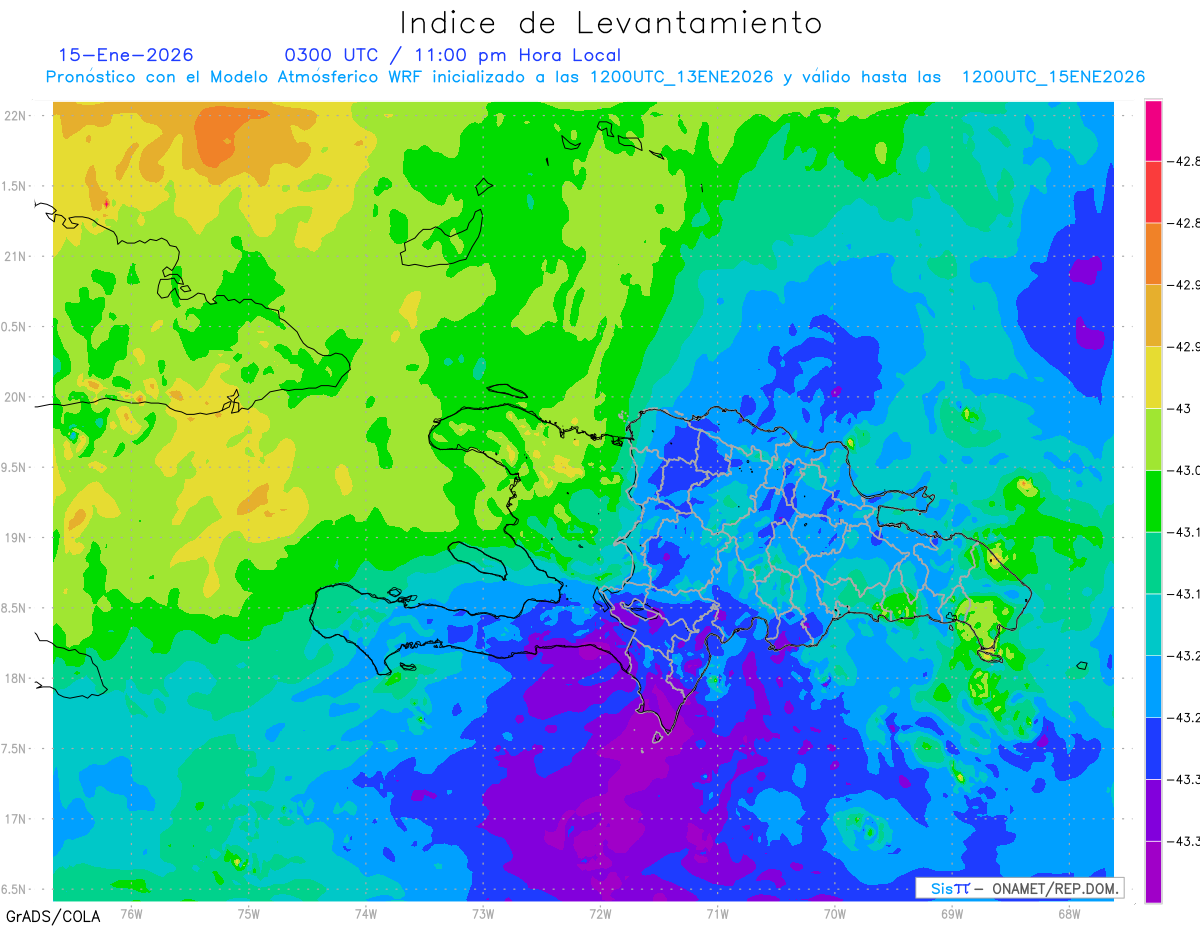Click the 'SisTT - ONAMET/REP.DOM.' credit box

click(x=1019, y=888)
